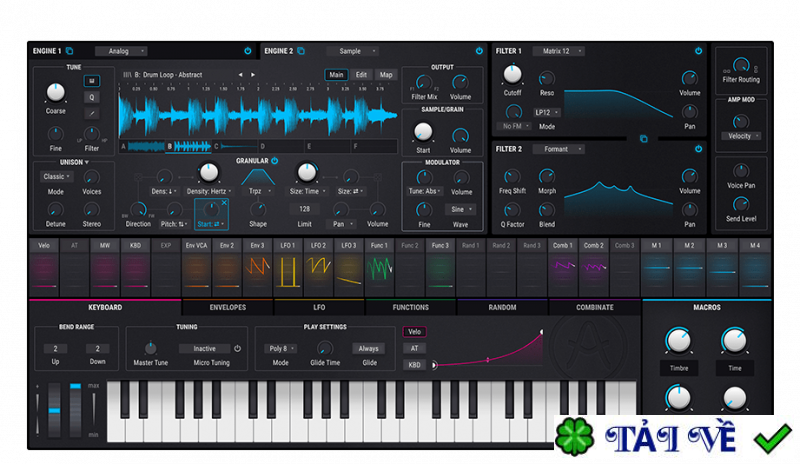Toggle Engine 1 power button
Viewport: 800px width, 464px height.
[247, 51]
